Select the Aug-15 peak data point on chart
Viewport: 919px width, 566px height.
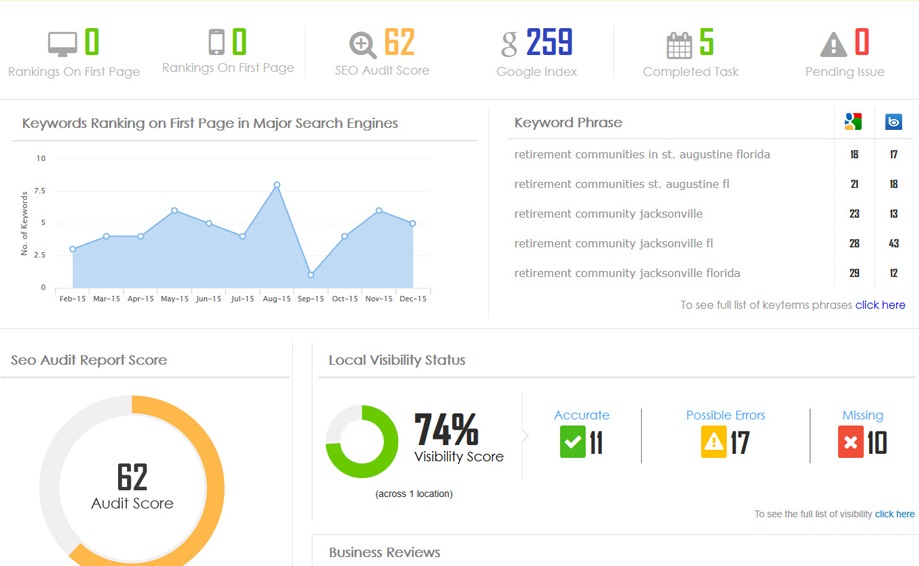tap(277, 185)
